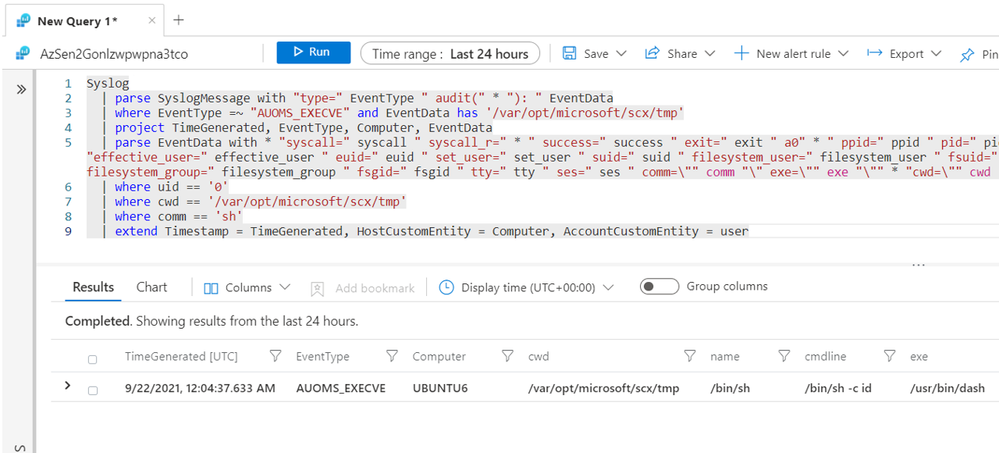Click the workspace icon beside AzSen2Gonlzwpwpna3tco
Screen dimensions: 999x453
24,54
